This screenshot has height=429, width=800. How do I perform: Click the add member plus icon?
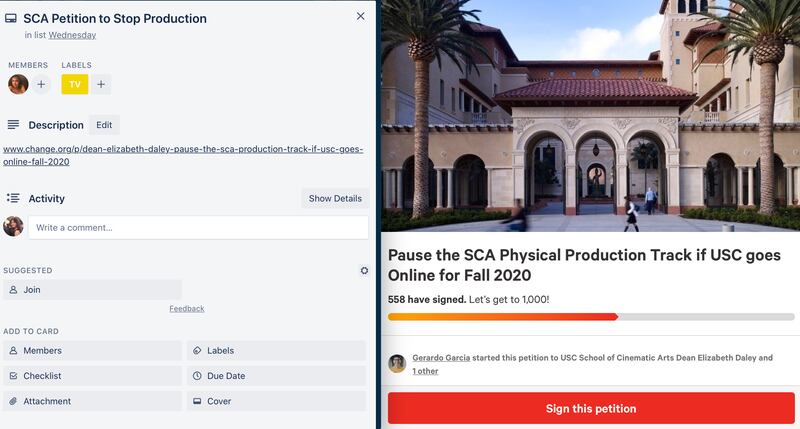[x=41, y=85]
